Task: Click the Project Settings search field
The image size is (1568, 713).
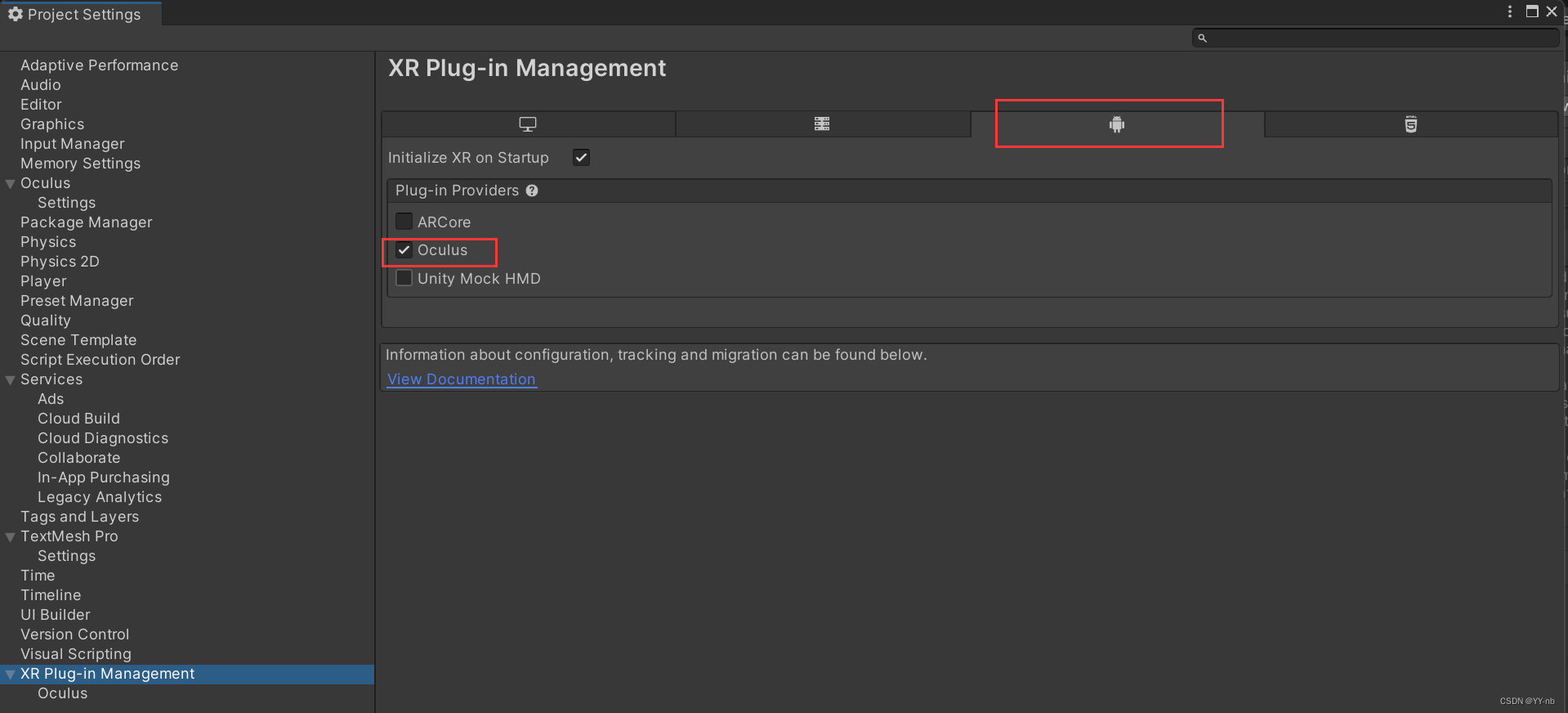Action: click(x=1376, y=38)
